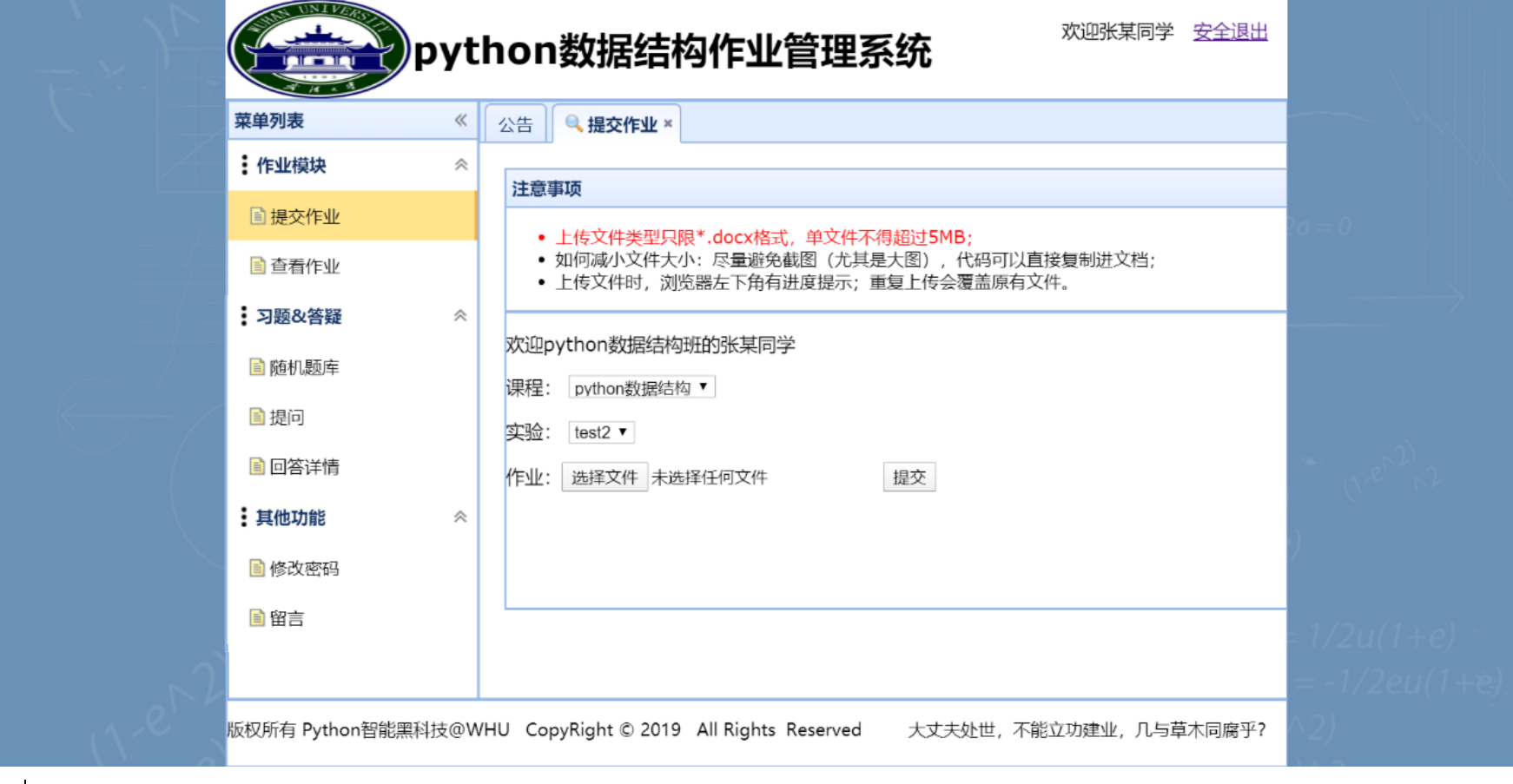Click the Wuhan University logo
Viewport: 1513px width, 784px height.
(319, 49)
